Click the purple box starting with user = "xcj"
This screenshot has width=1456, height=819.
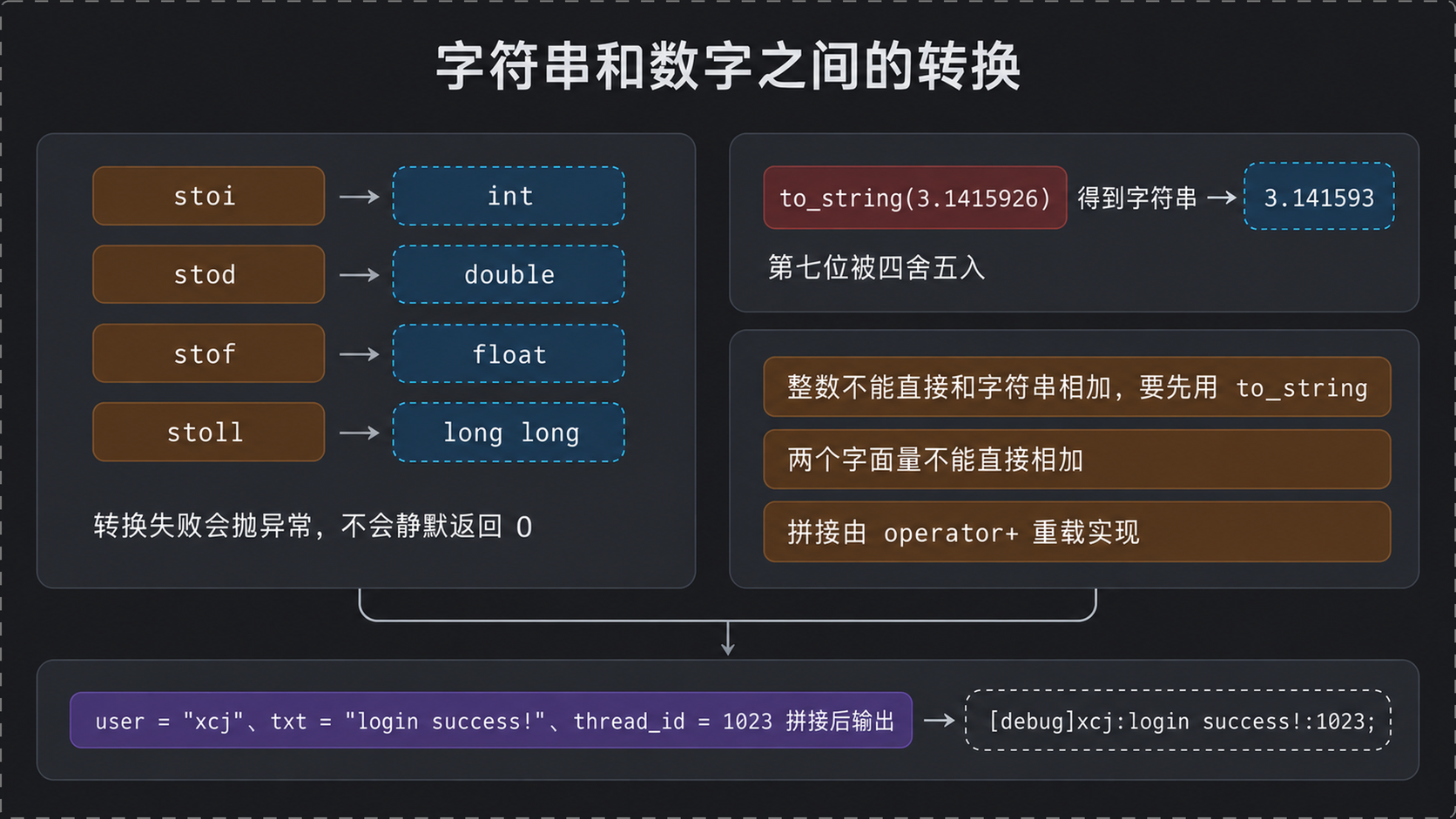tap(491, 720)
